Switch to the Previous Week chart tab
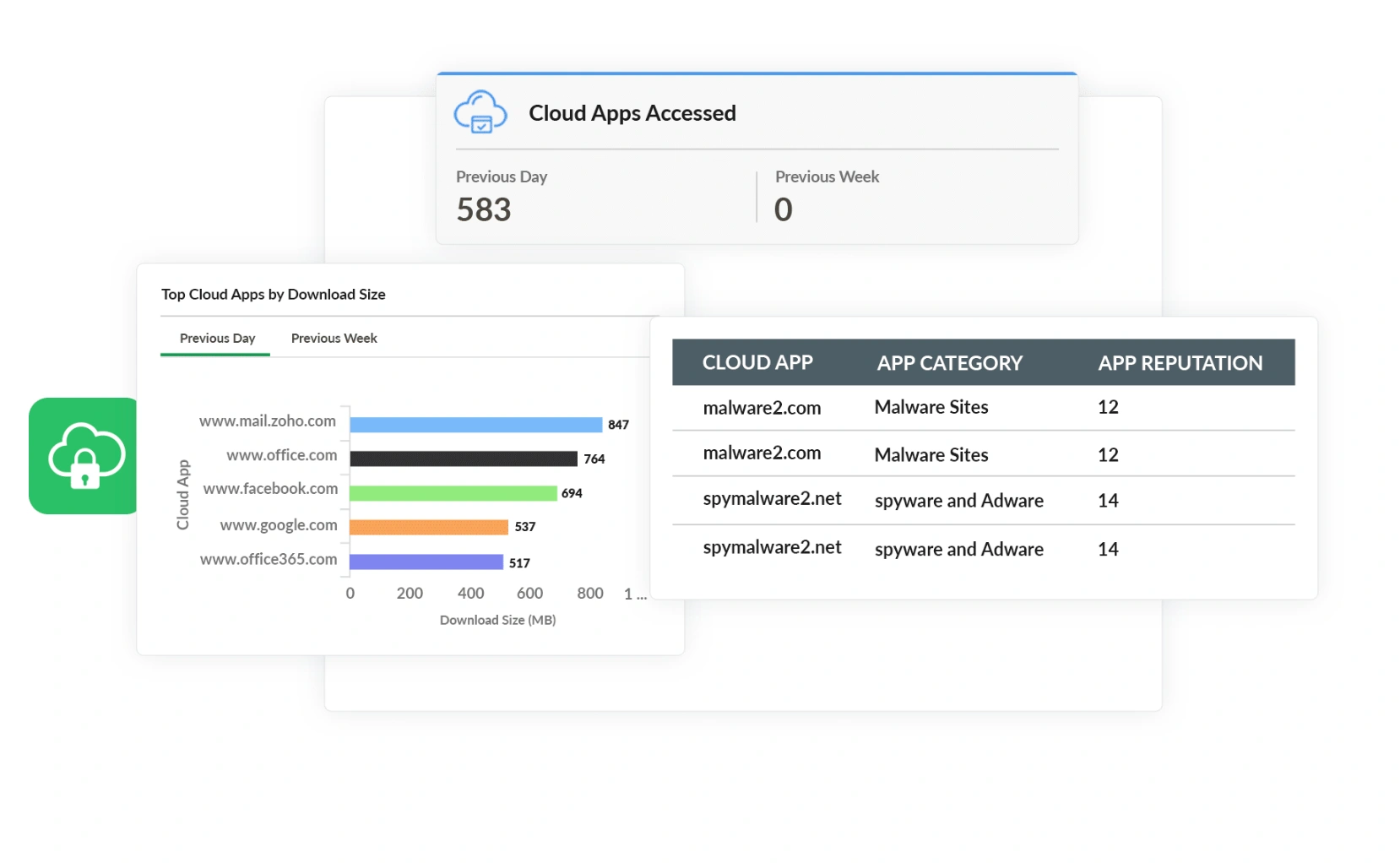This screenshot has width=1400, height=863. click(x=334, y=339)
